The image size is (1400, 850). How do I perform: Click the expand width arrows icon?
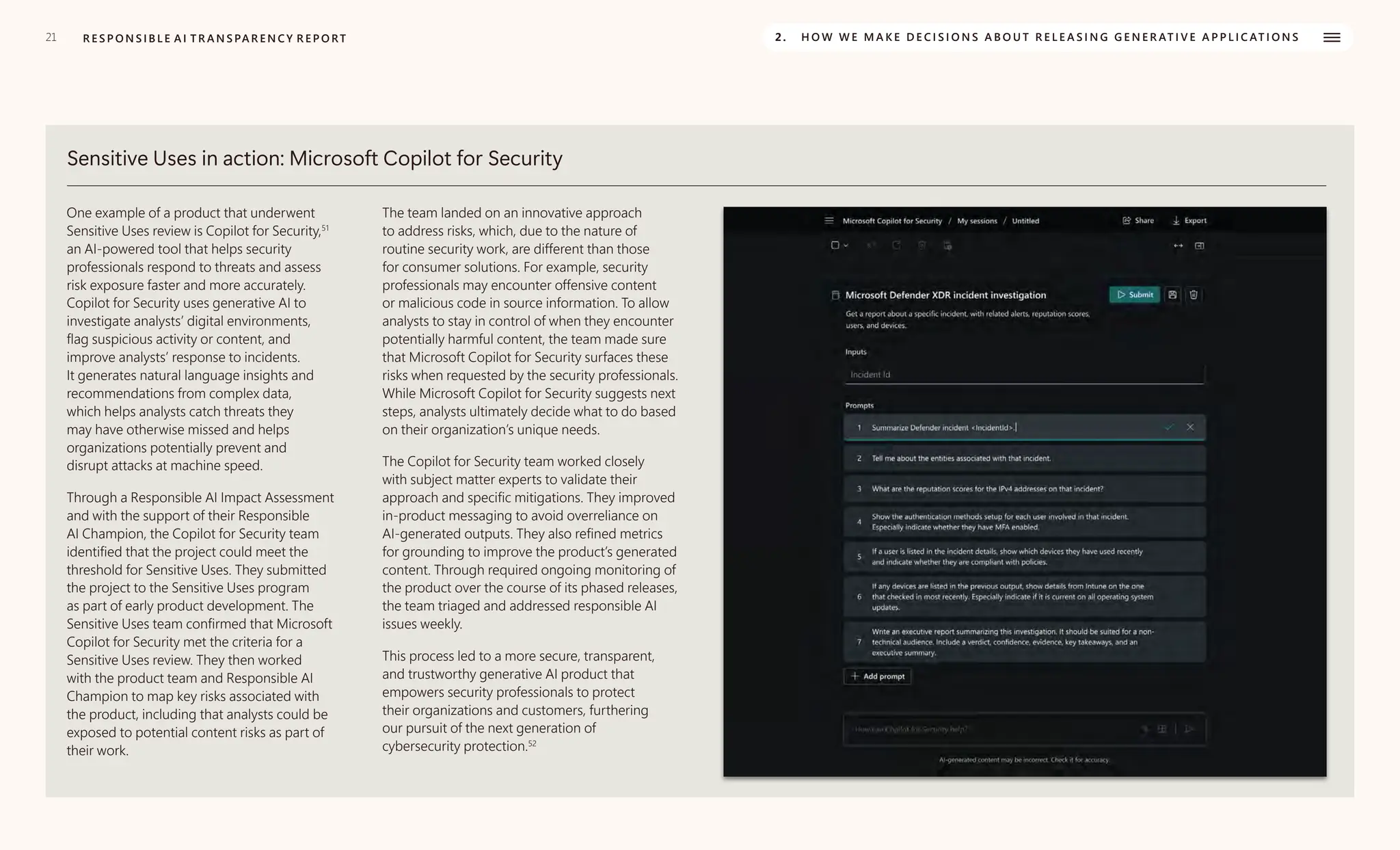coord(1178,245)
